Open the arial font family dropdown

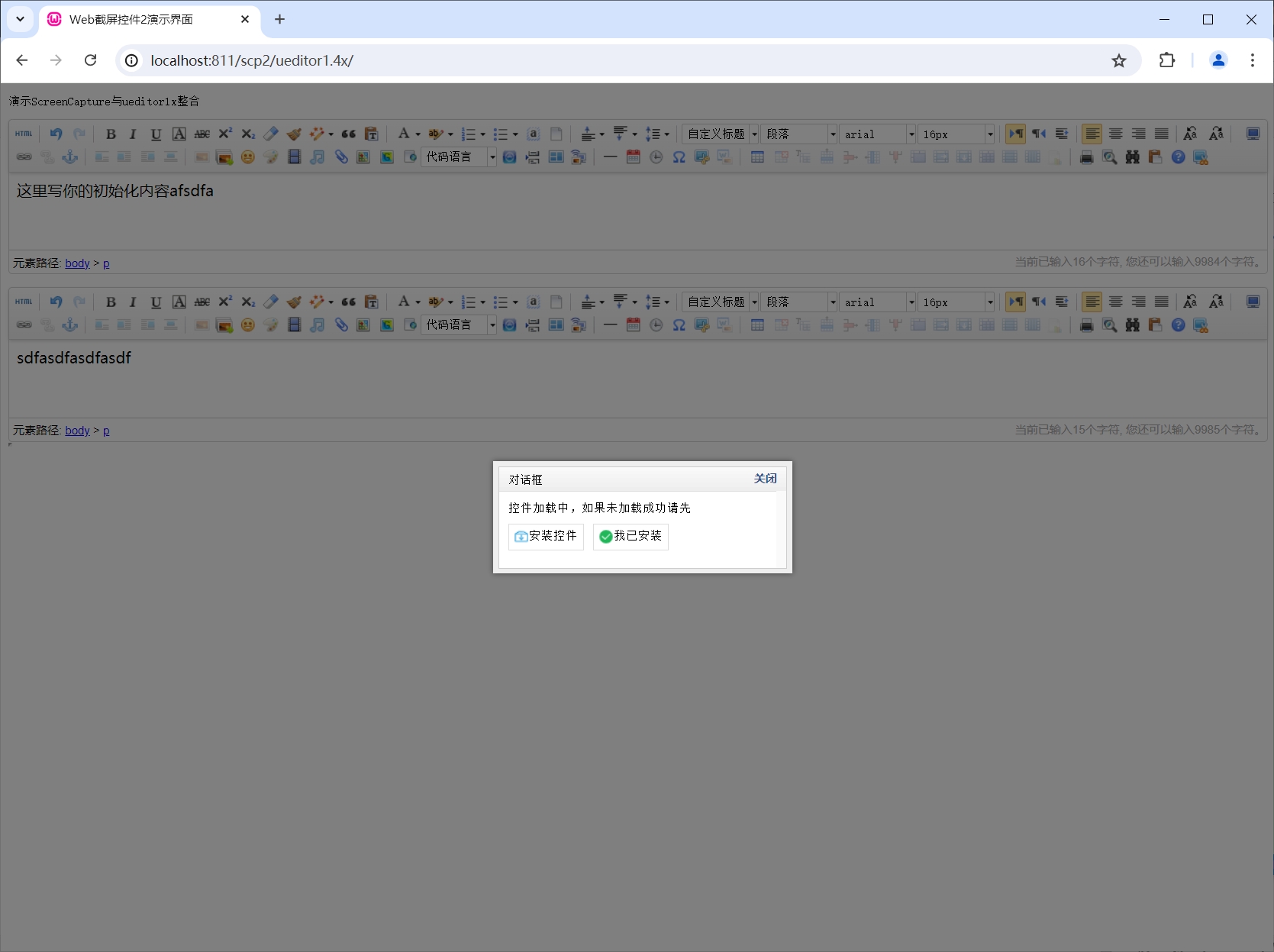point(876,134)
